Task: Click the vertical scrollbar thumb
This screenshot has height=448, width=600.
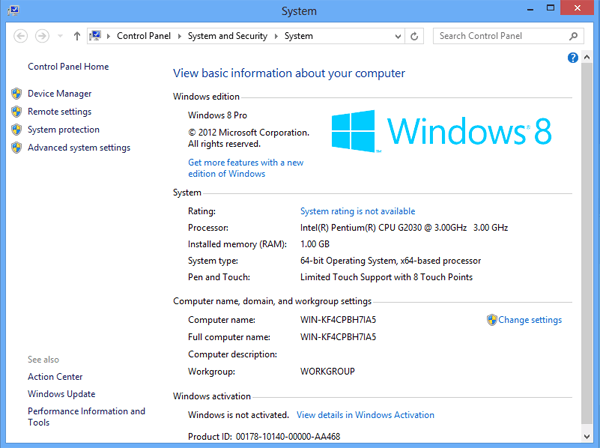Action: [587, 243]
